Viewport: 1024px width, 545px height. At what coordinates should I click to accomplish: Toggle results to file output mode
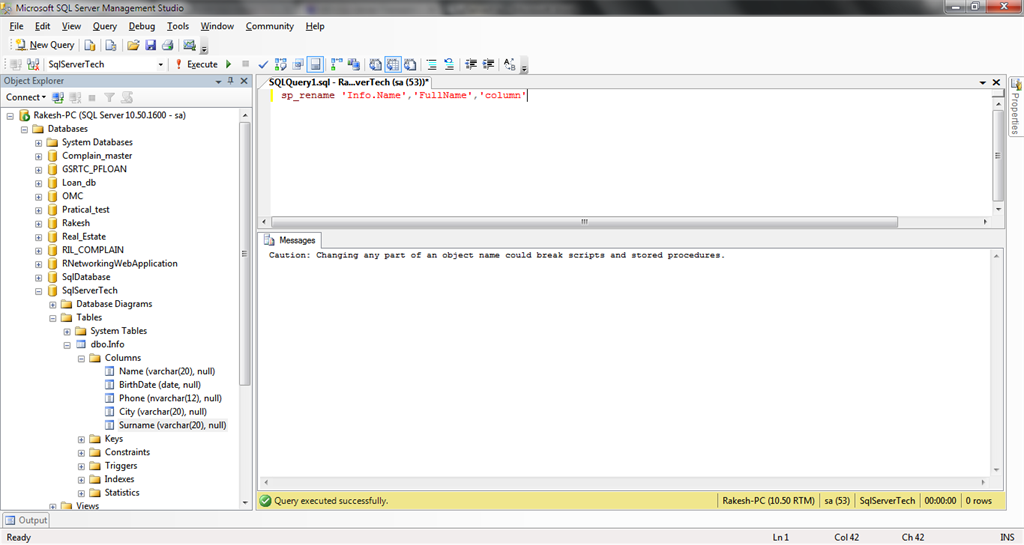(x=410, y=64)
